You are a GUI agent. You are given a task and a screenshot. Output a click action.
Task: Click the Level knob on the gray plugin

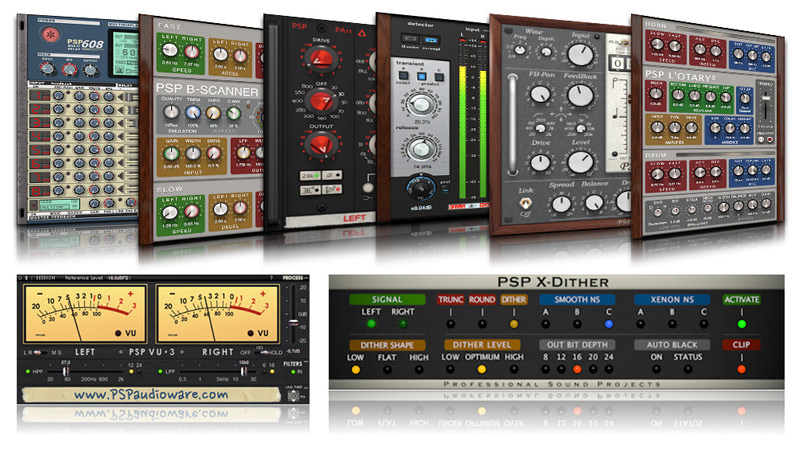pos(581,162)
